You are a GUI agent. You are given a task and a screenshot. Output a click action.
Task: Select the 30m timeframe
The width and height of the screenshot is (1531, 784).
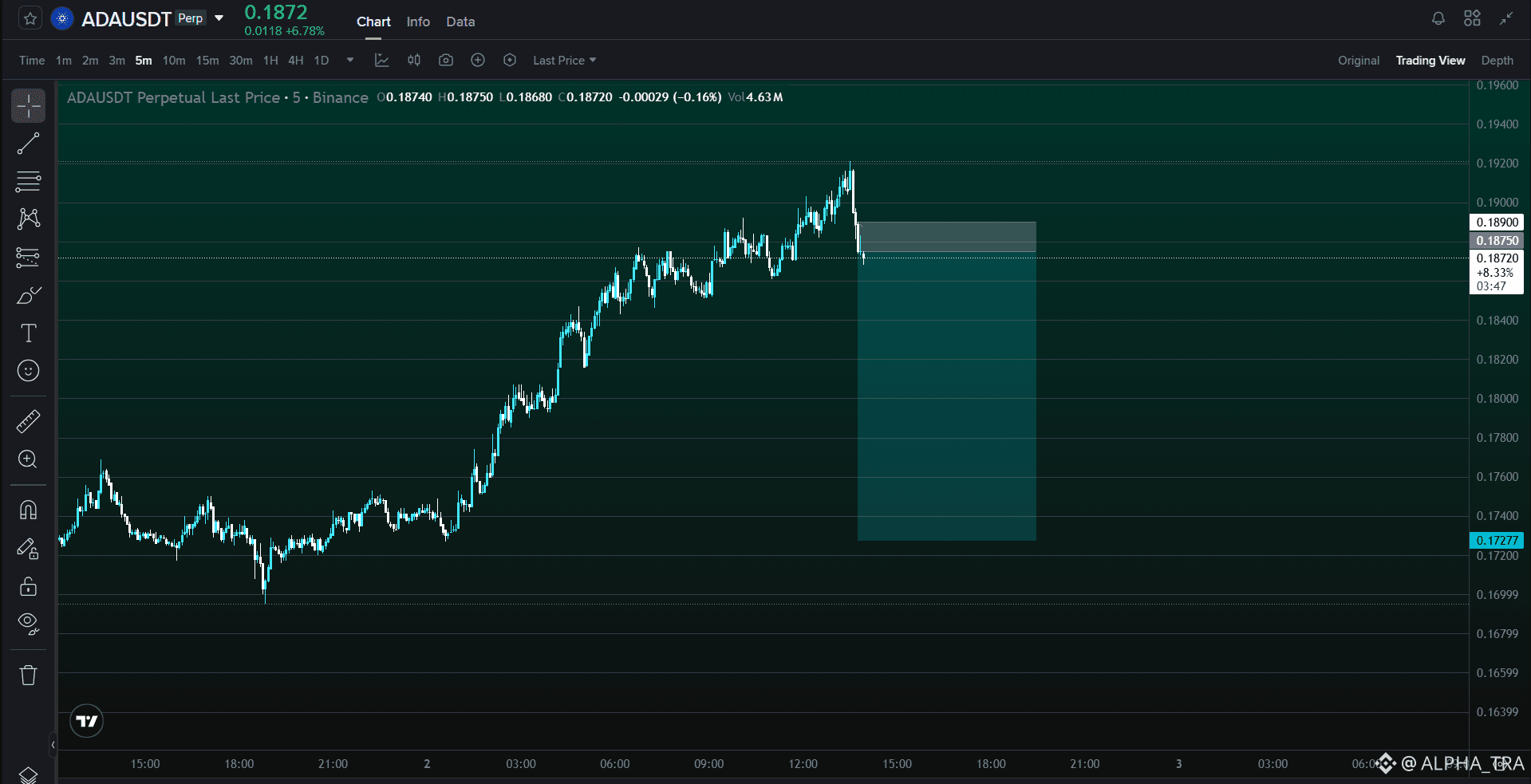click(241, 61)
